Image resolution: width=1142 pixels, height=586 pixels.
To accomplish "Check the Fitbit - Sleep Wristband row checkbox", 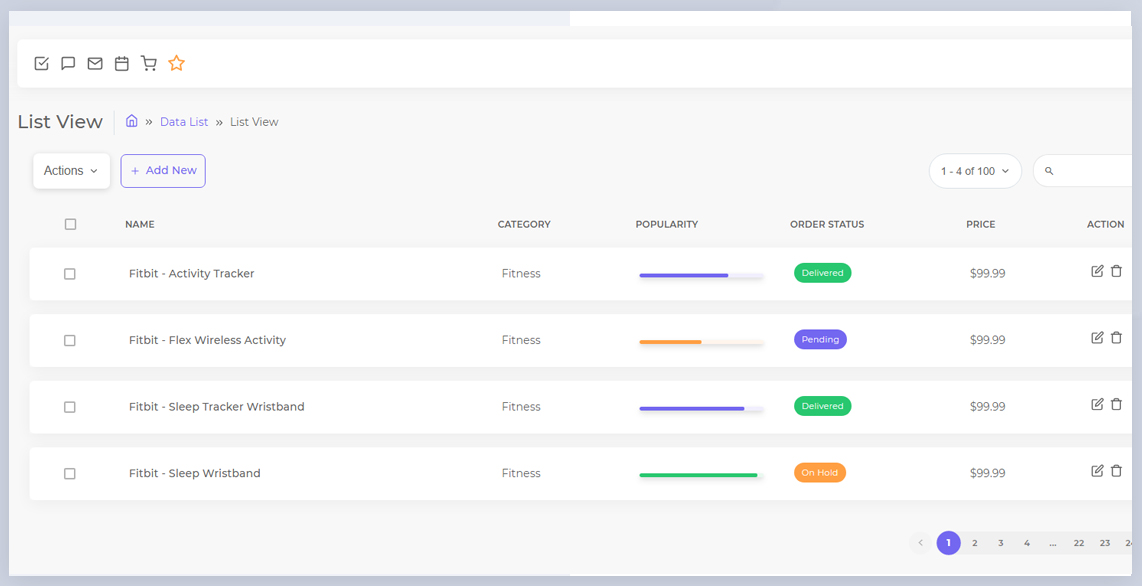I will click(x=69, y=473).
